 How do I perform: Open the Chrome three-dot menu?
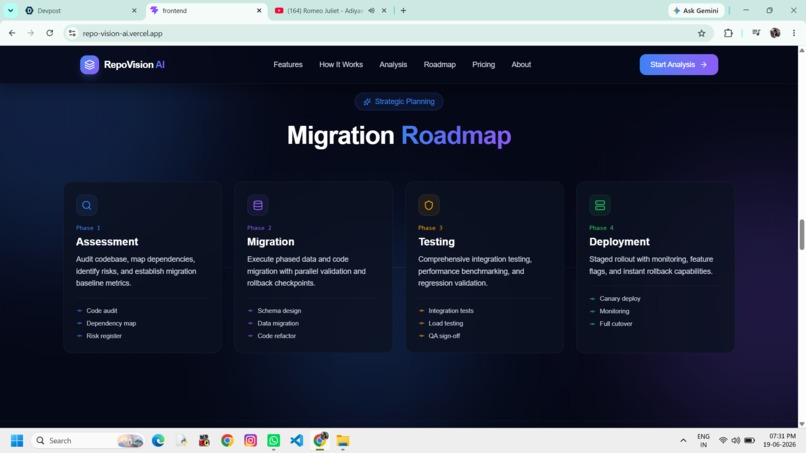click(x=794, y=33)
